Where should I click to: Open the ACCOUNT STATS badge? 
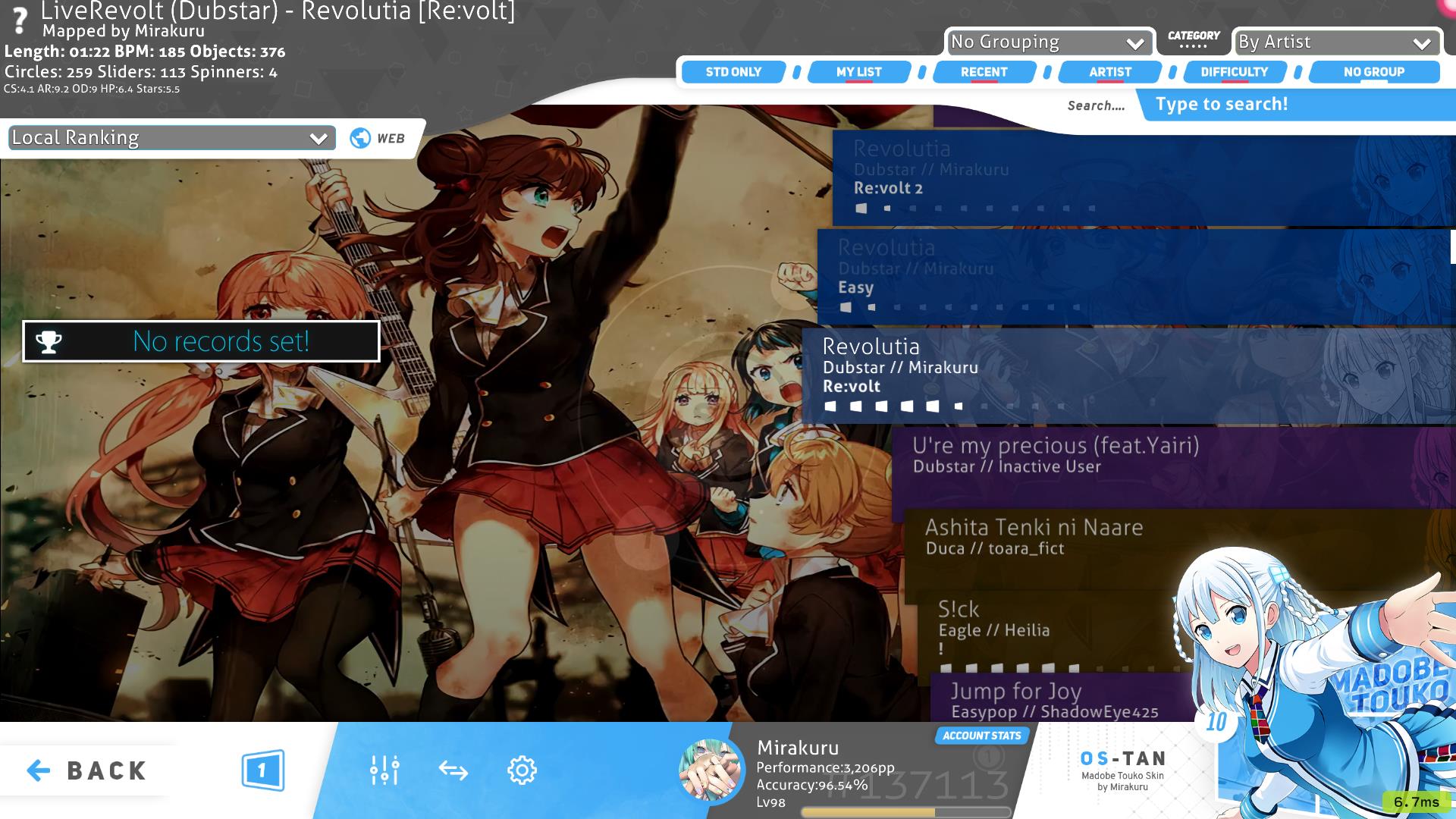tap(982, 736)
